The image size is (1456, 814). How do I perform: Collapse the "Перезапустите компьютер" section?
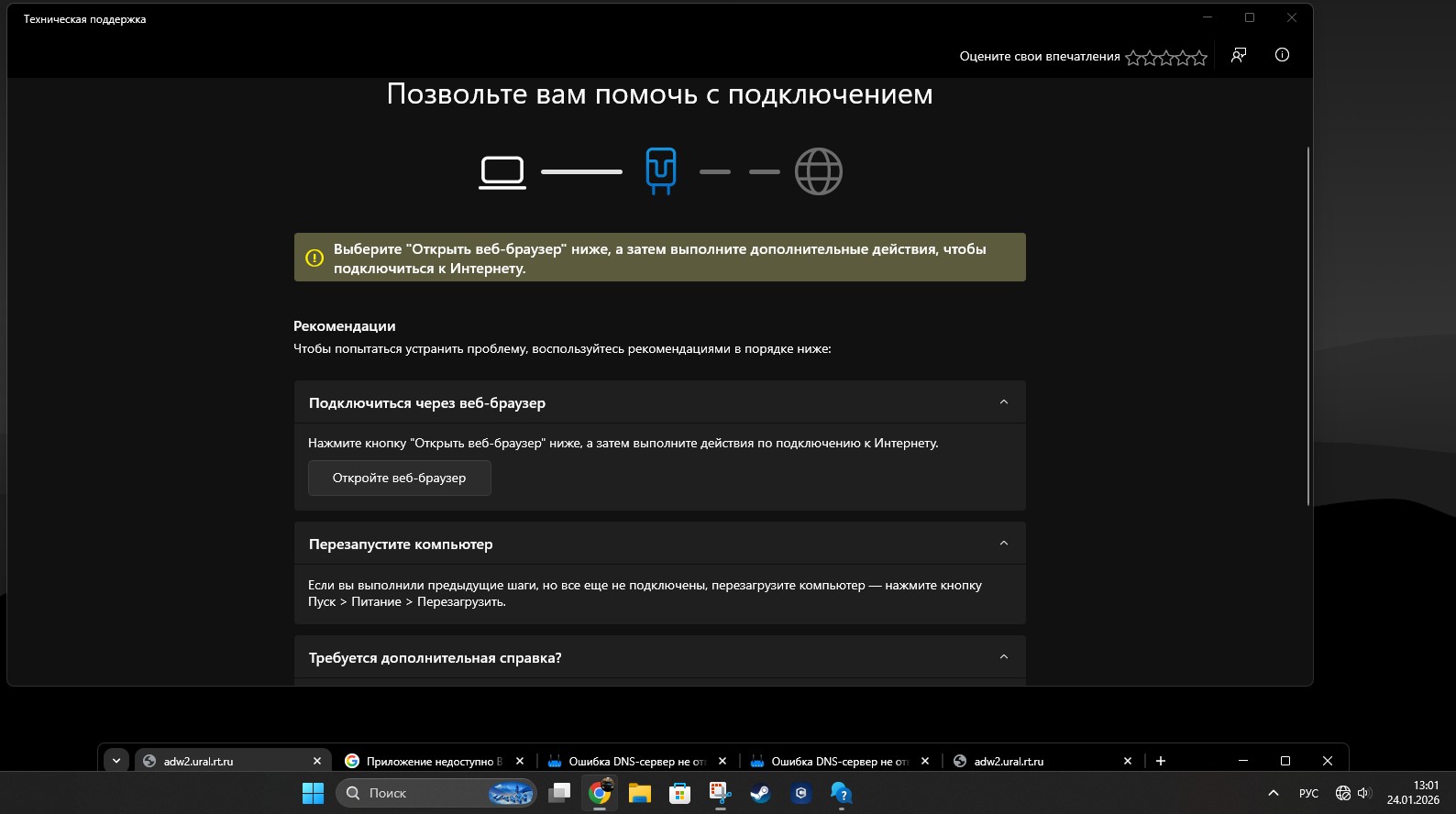click(1003, 544)
